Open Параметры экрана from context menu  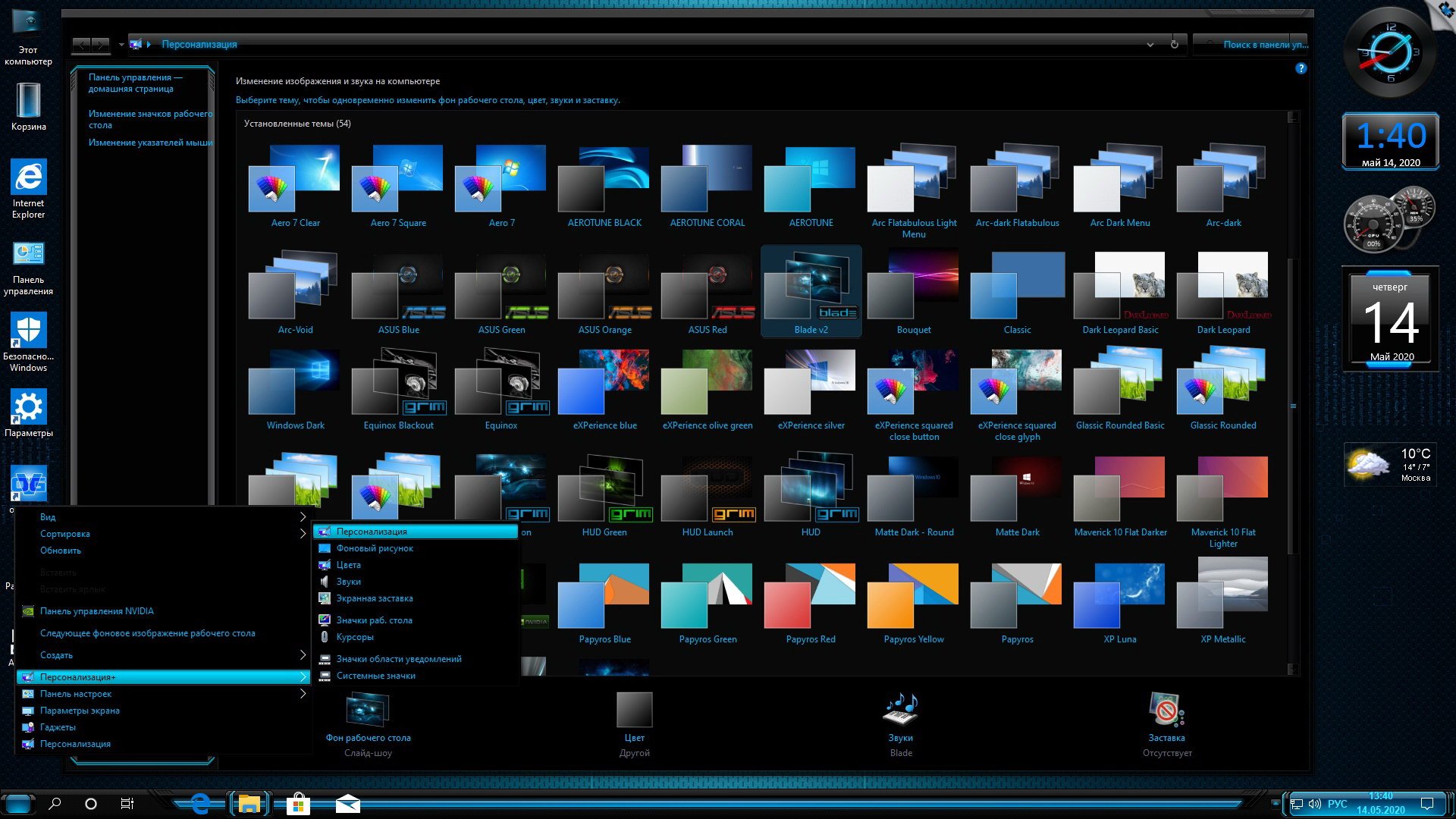164,711
